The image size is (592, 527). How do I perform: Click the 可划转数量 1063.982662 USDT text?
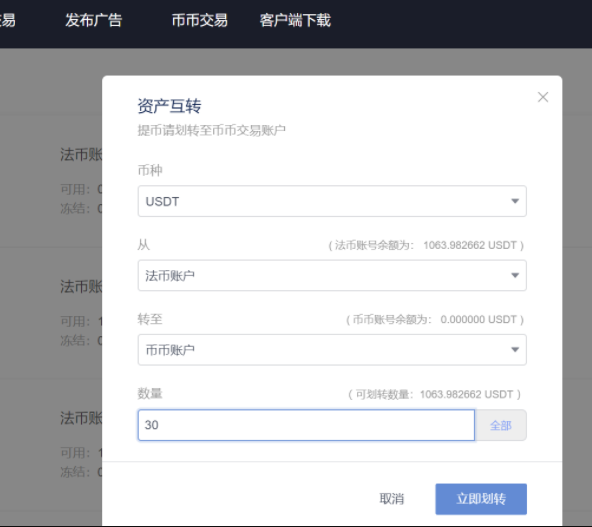coord(434,394)
